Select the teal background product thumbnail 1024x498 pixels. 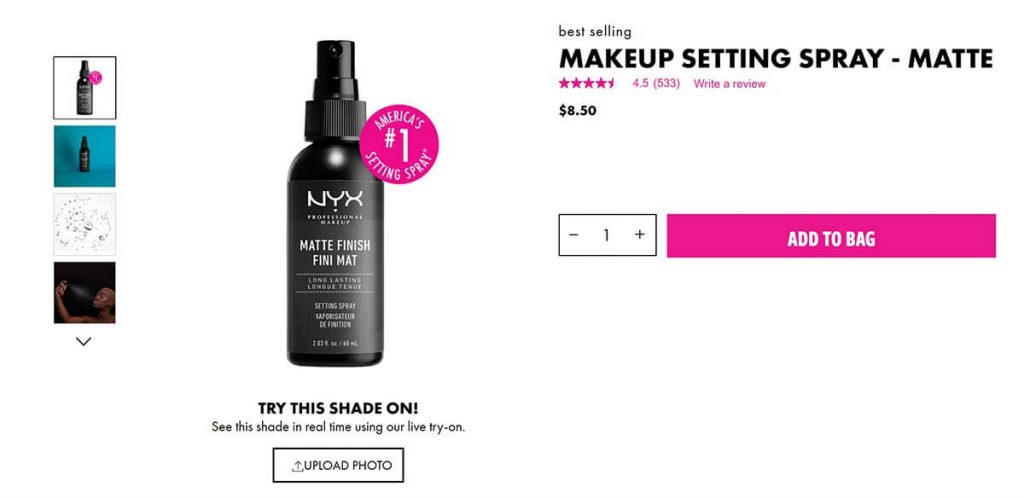[x=85, y=157]
